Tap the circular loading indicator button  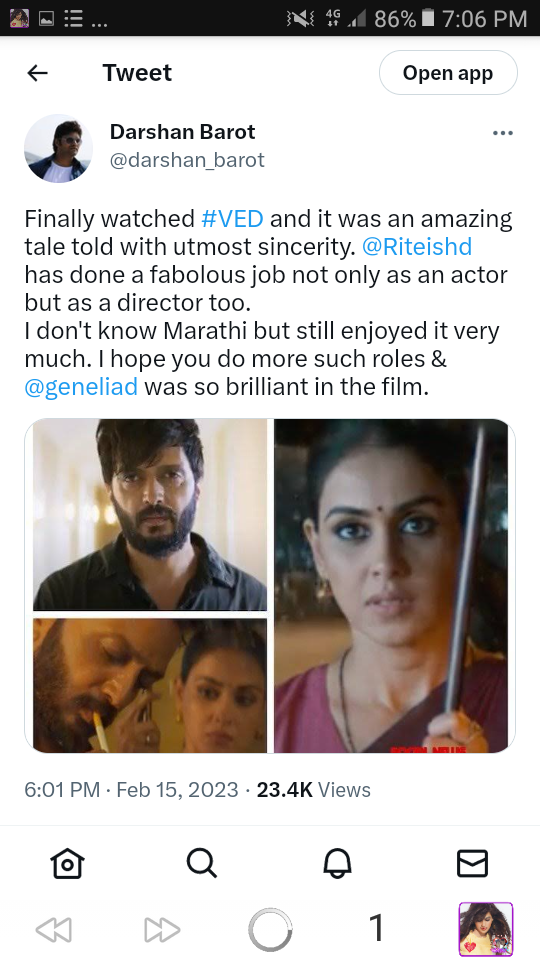tap(270, 930)
